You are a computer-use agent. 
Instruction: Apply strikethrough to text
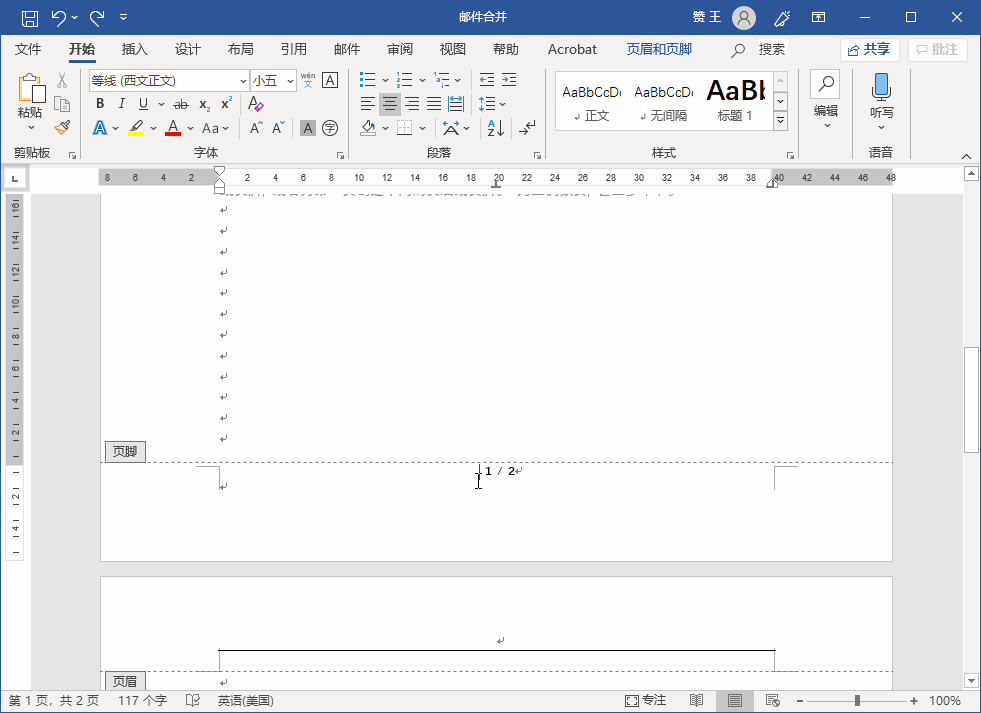(x=180, y=104)
